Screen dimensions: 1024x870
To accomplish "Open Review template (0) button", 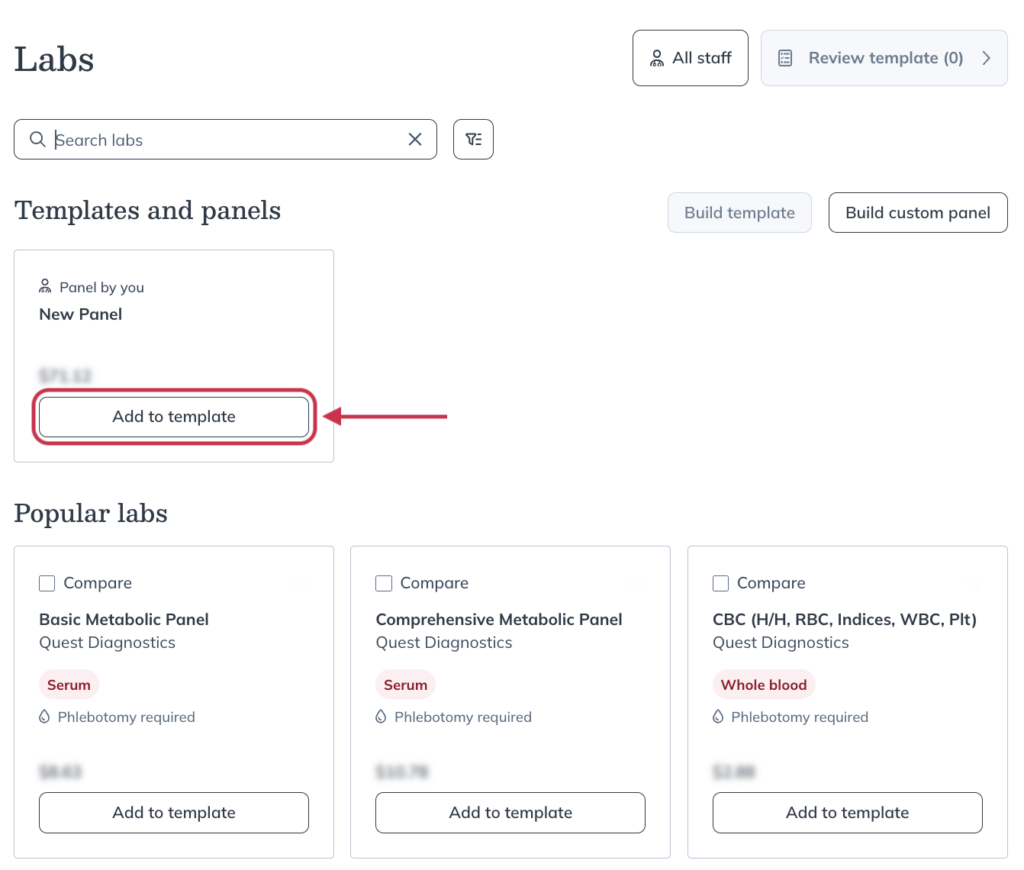I will click(x=884, y=58).
